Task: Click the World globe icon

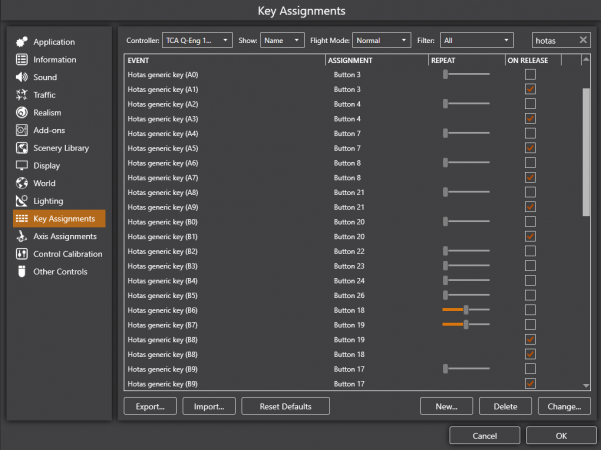Action: coord(22,183)
